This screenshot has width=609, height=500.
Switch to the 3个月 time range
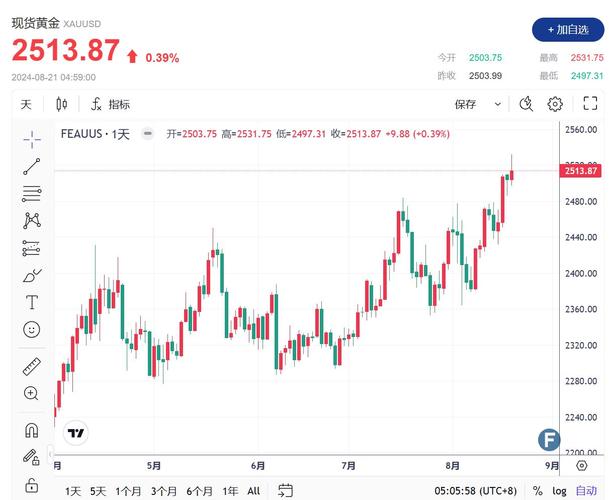click(164, 491)
